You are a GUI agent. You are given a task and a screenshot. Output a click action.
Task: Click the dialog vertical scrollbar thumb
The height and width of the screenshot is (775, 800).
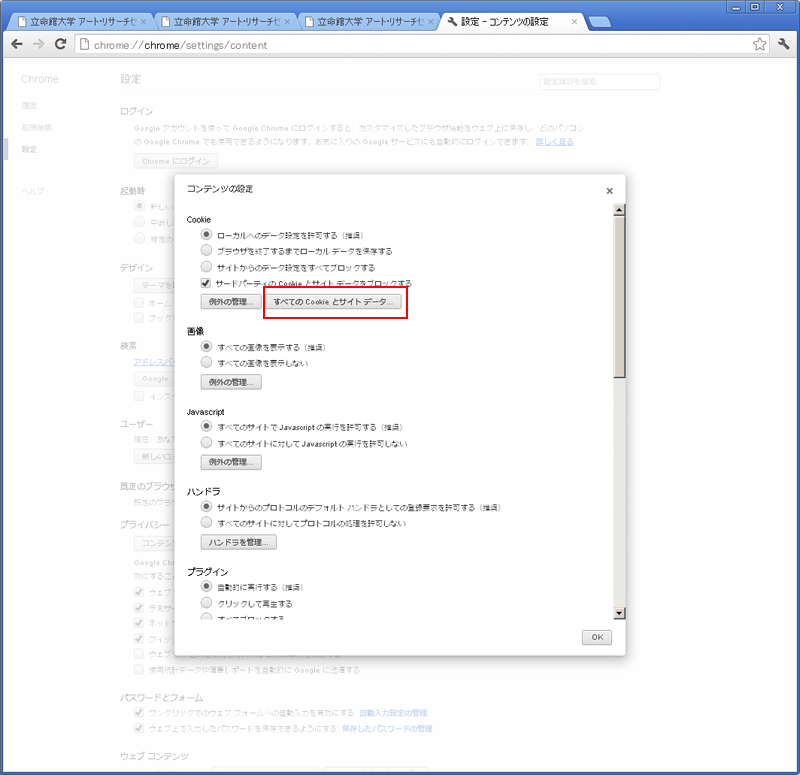[619, 297]
